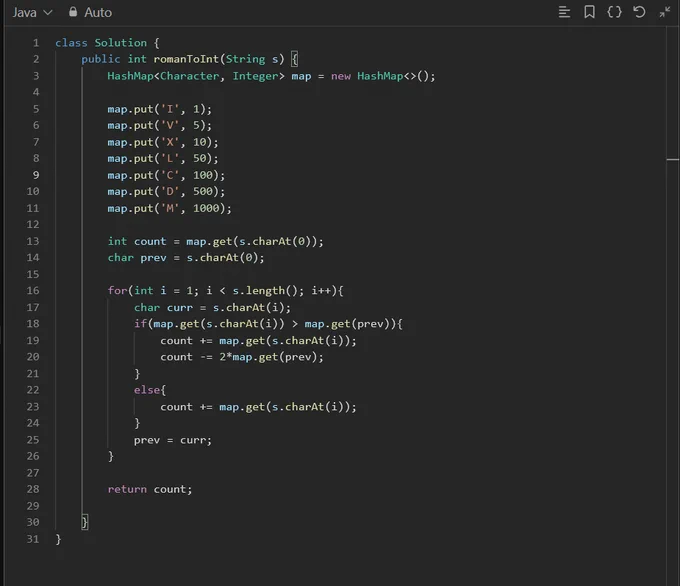
Task: Click on map.put('D', 500); line
Action: click(x=166, y=191)
